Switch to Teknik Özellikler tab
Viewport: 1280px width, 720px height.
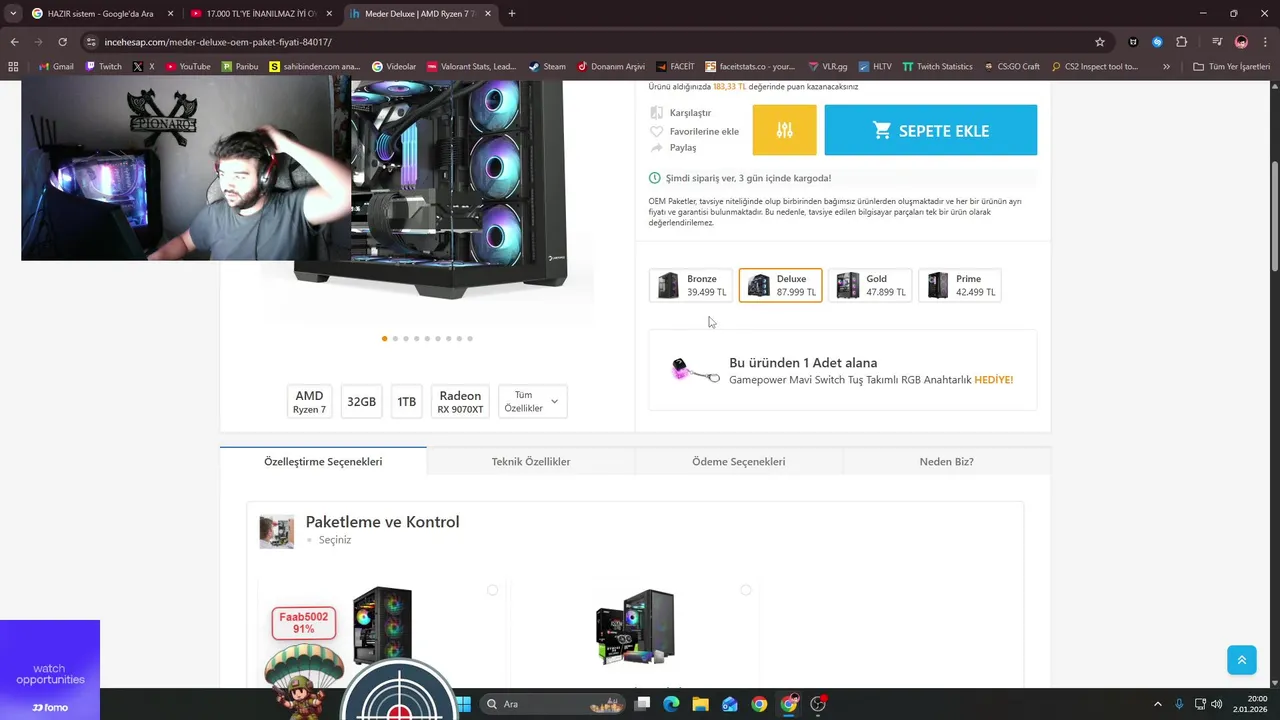(x=531, y=461)
